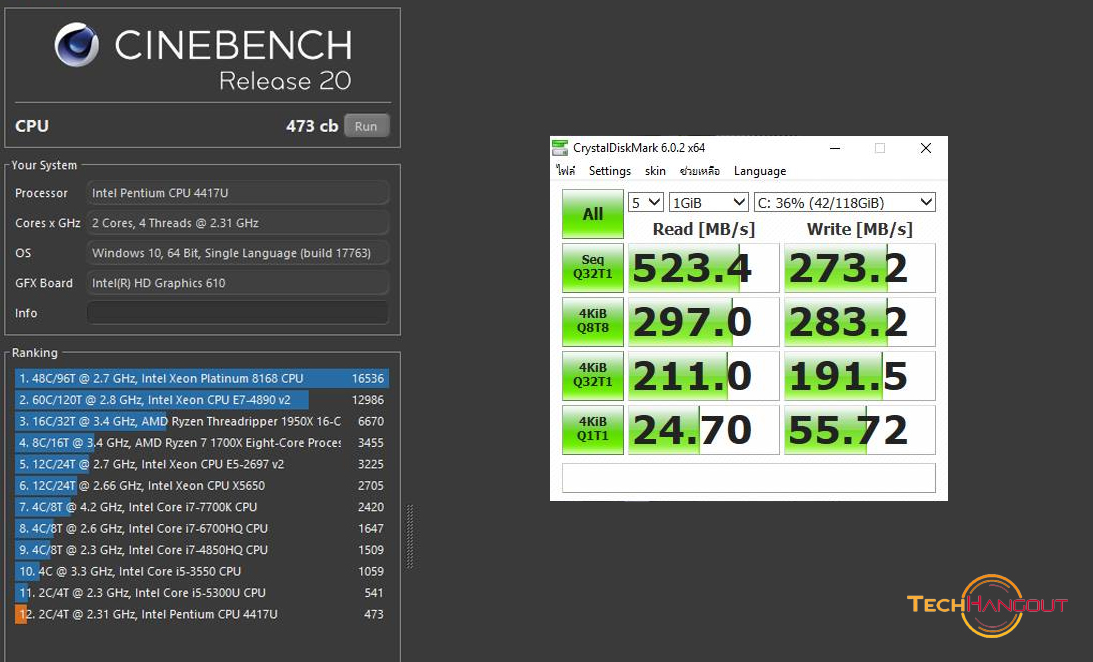Click the Cores x GHz field value
This screenshot has height=662, width=1093.
click(x=238, y=223)
